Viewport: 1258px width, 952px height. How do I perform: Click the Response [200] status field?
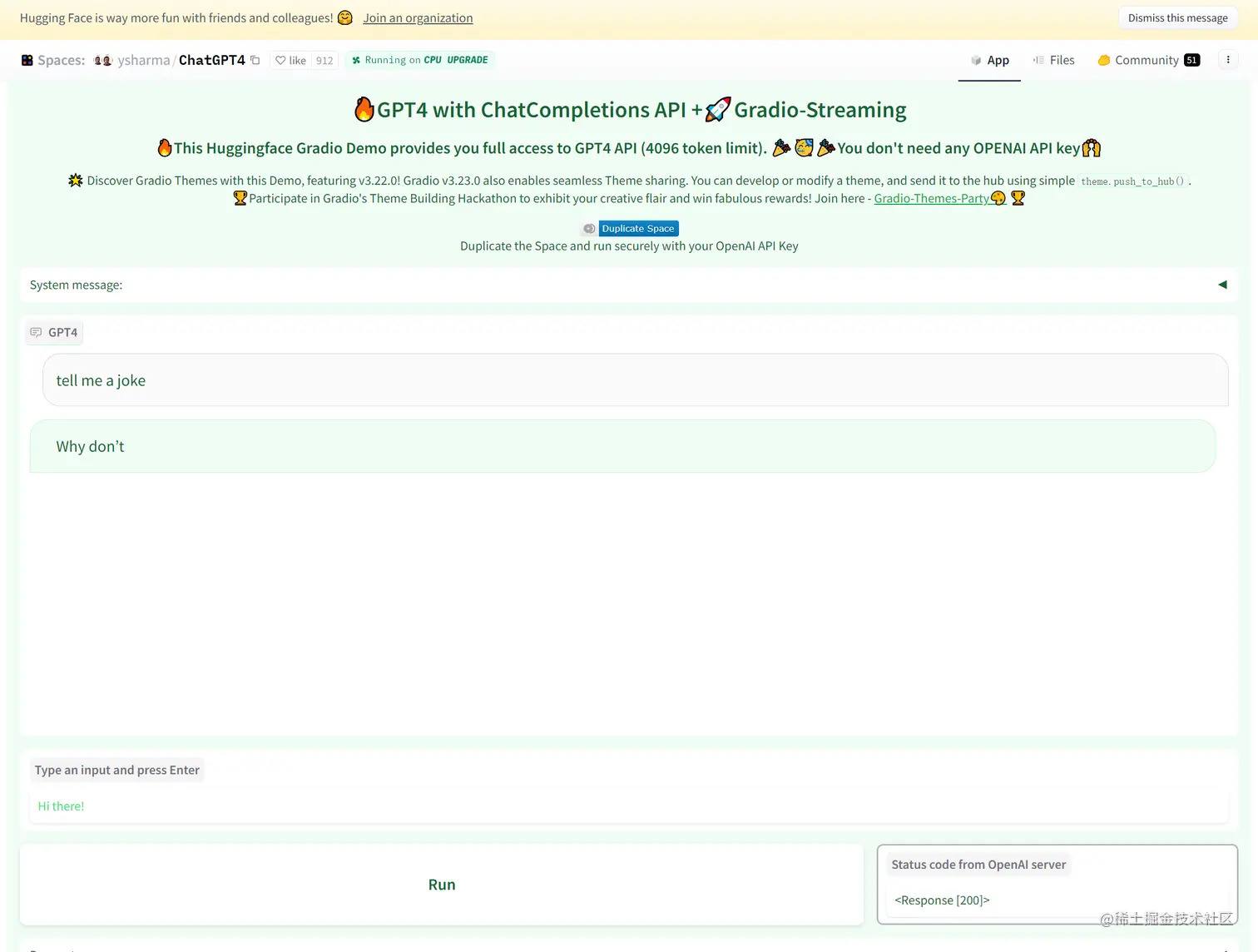point(1057,900)
